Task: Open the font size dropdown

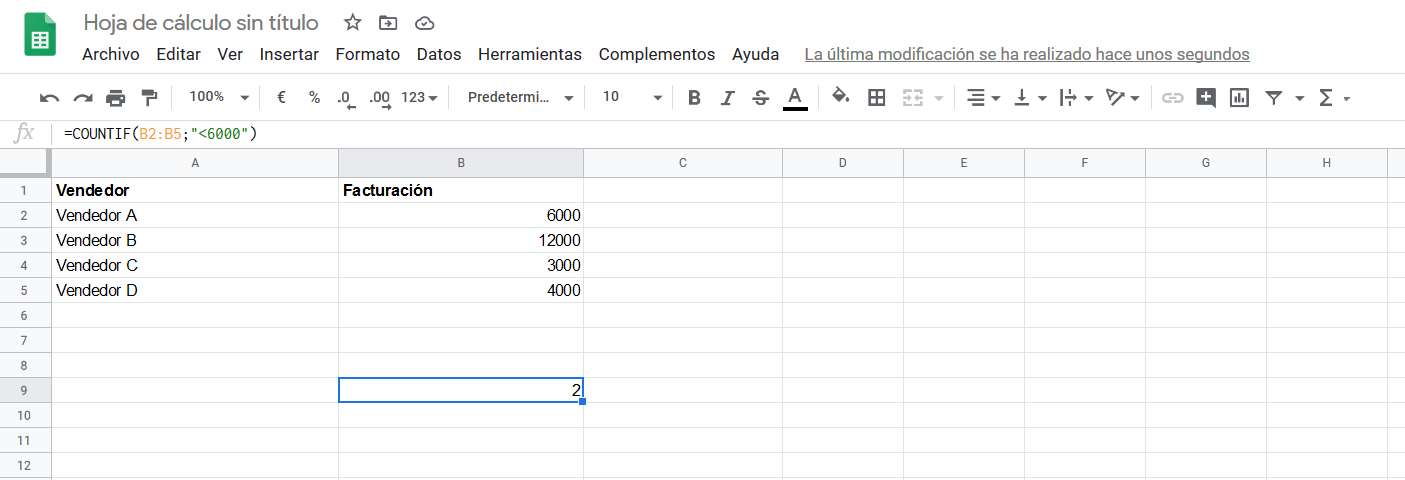Action: (x=632, y=97)
